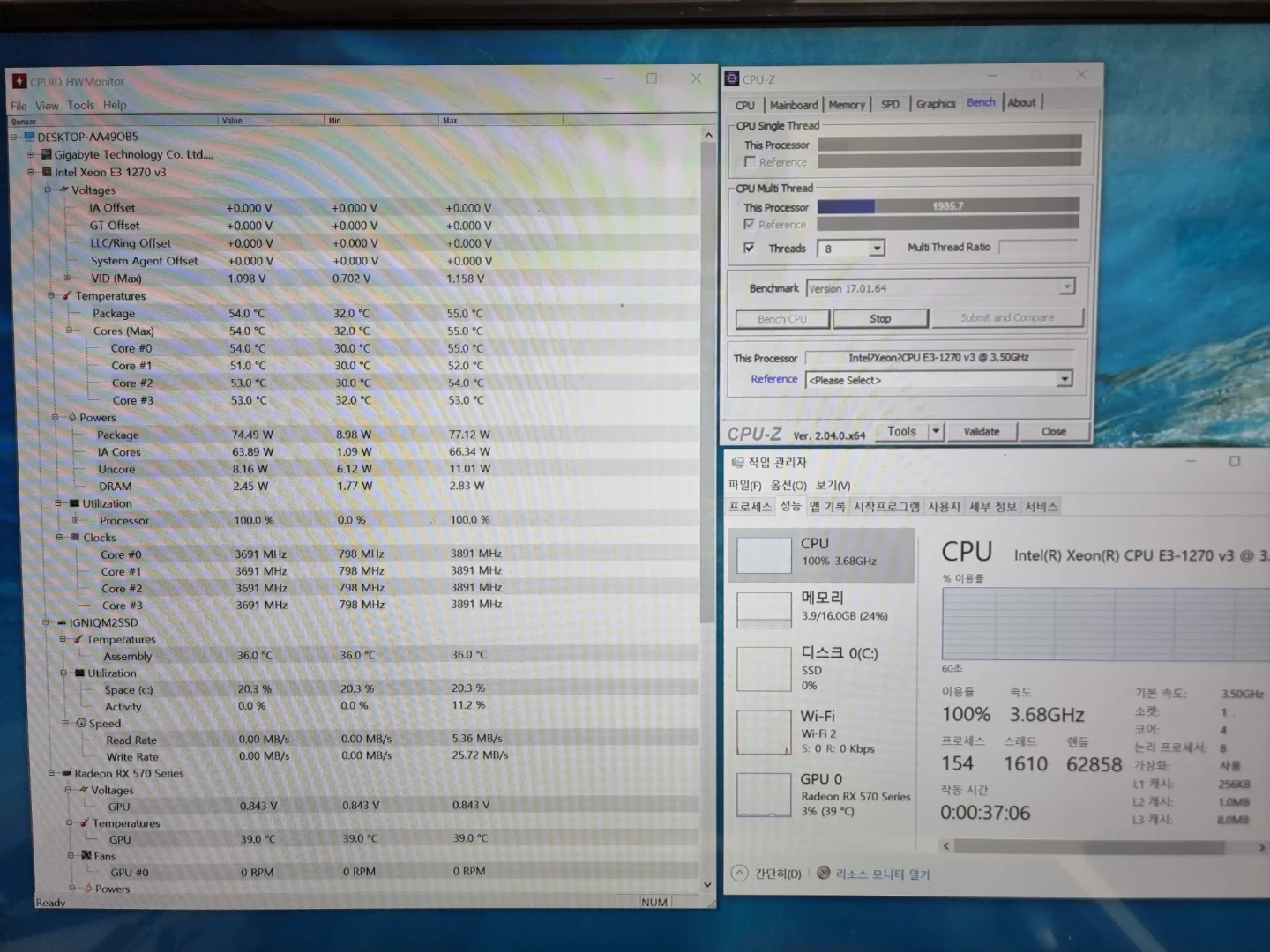Open the Benchmark Version 17.01.64 dropdown

(1065, 286)
